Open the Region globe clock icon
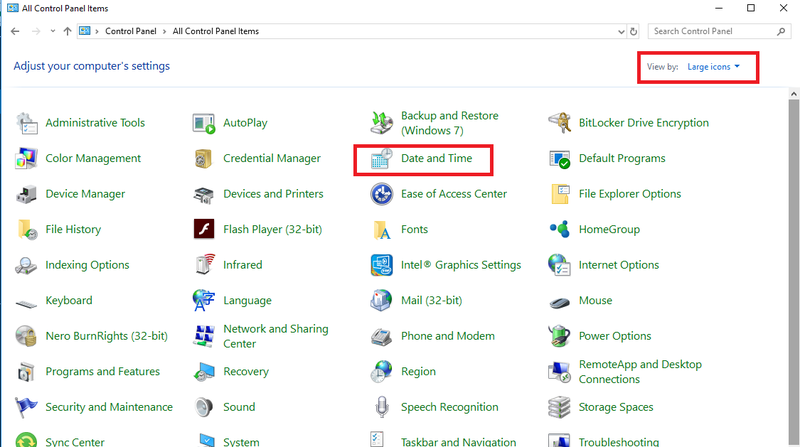Image resolution: width=800 pixels, height=447 pixels. click(x=381, y=371)
